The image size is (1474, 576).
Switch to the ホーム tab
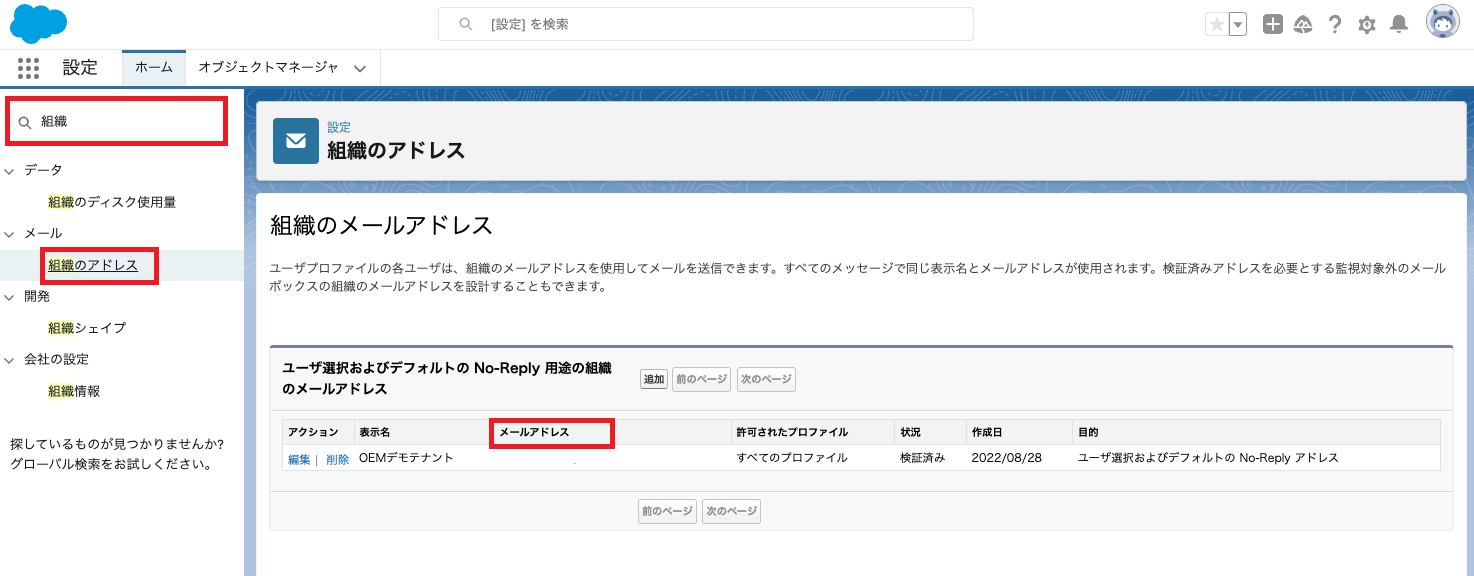(153, 68)
